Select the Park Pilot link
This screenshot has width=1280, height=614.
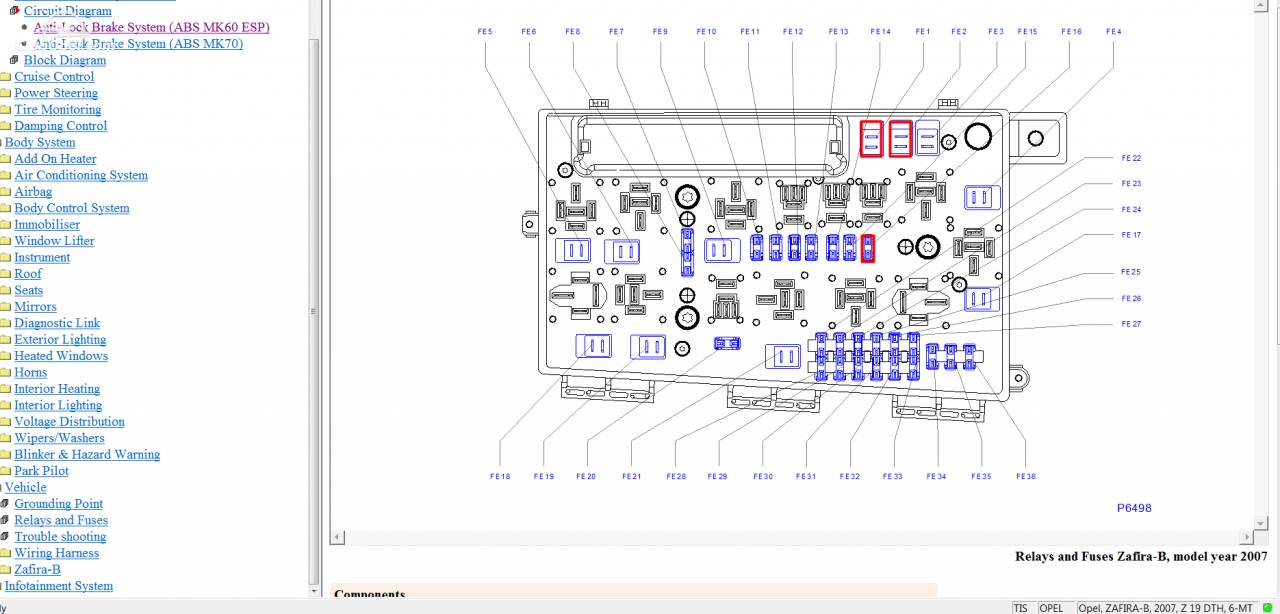tap(41, 471)
